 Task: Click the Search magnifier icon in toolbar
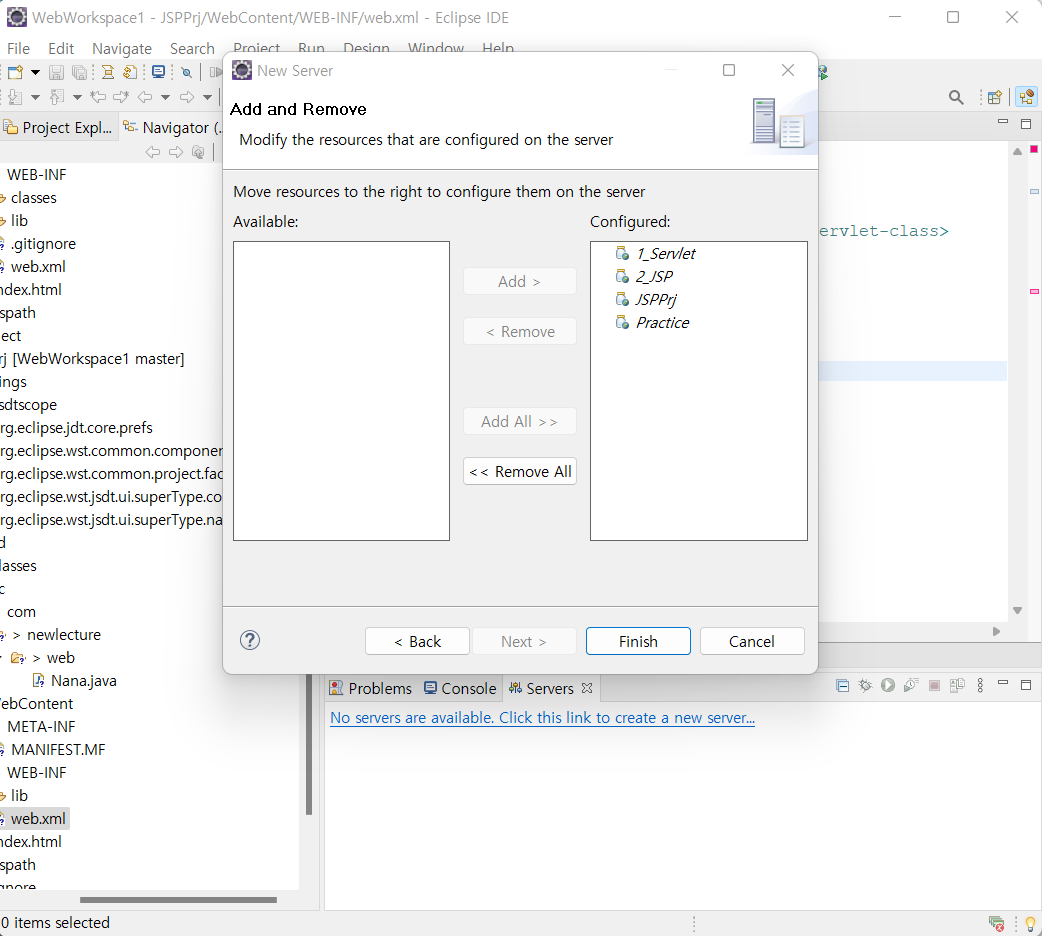956,97
